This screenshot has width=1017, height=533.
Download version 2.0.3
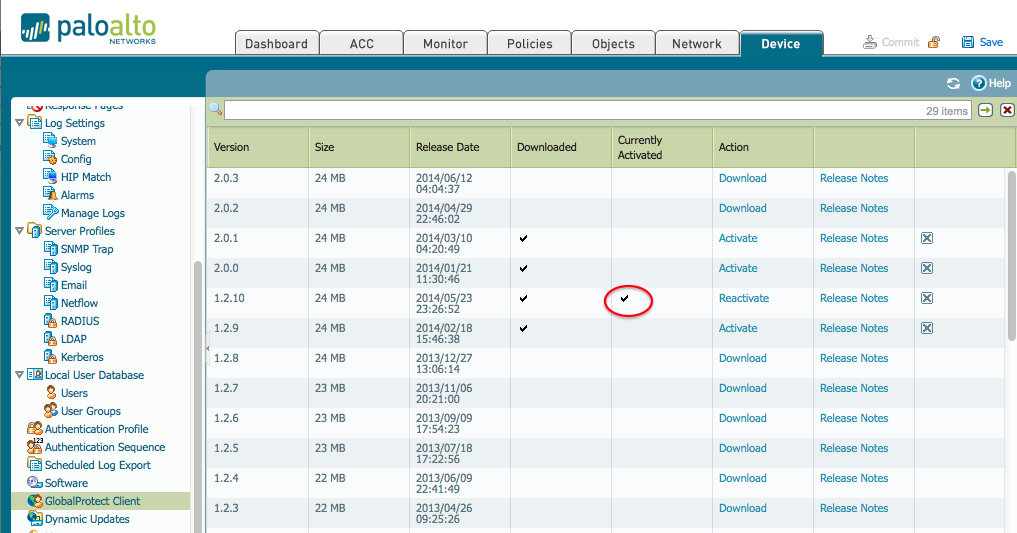[743, 178]
